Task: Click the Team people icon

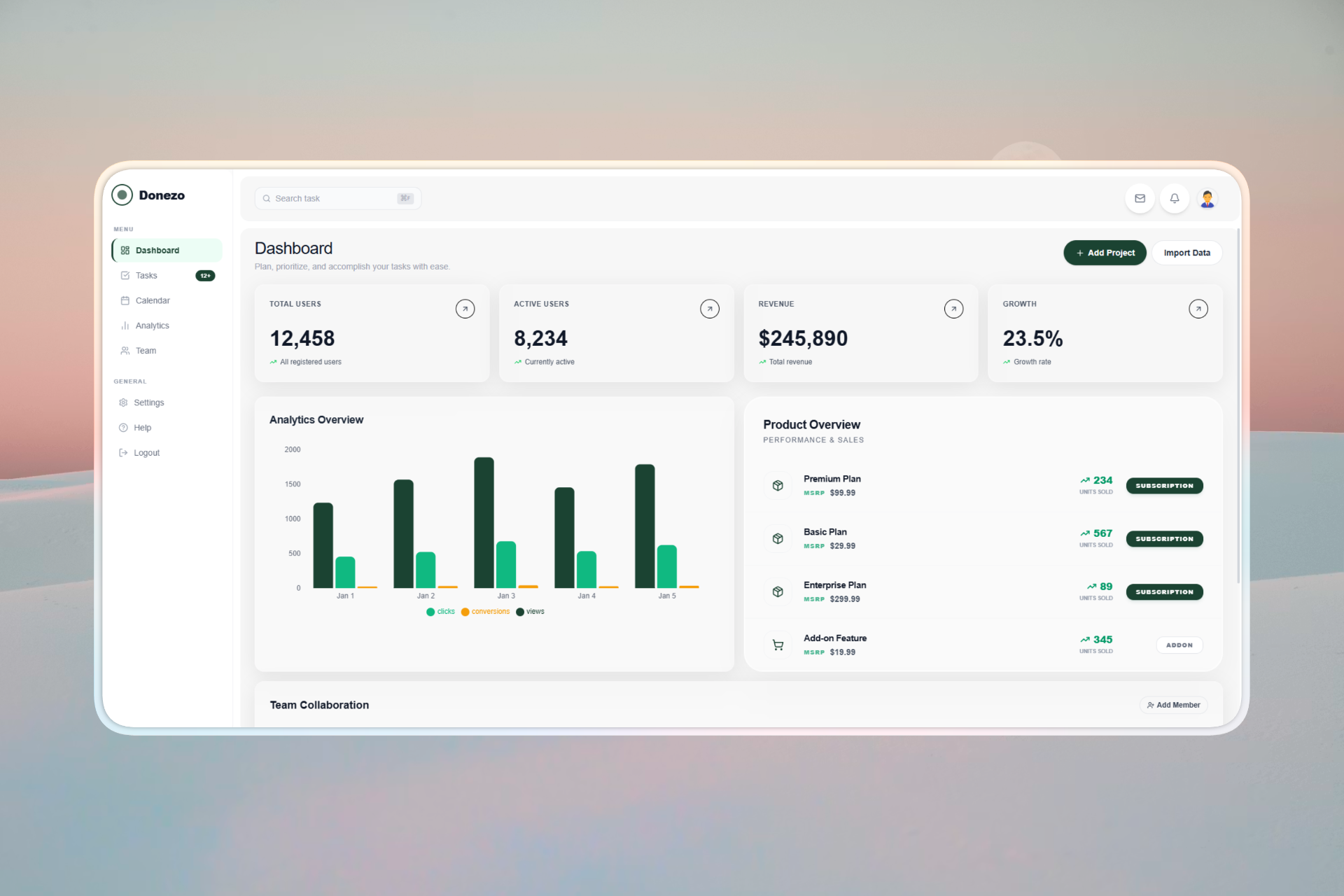Action: [x=125, y=351]
